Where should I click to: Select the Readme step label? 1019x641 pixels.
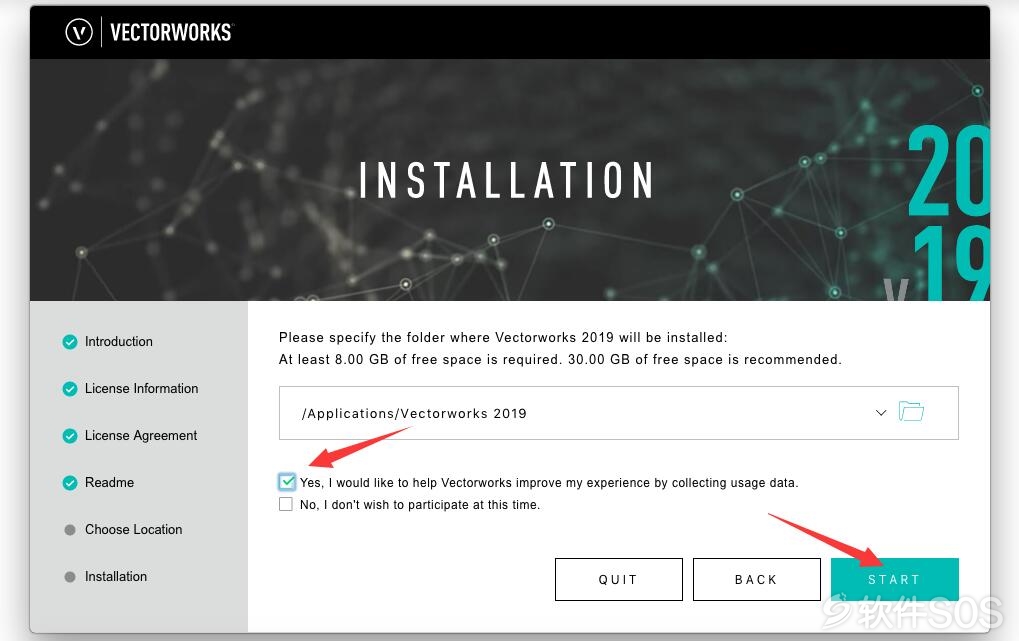(x=109, y=482)
